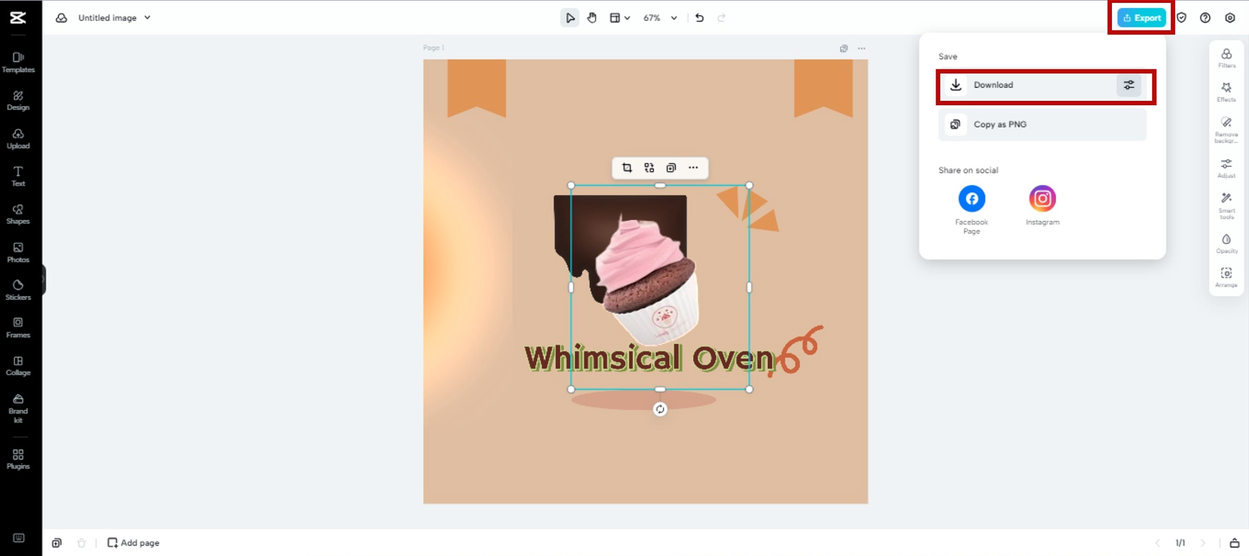Click the cloud save status icon

pyautogui.click(x=61, y=18)
